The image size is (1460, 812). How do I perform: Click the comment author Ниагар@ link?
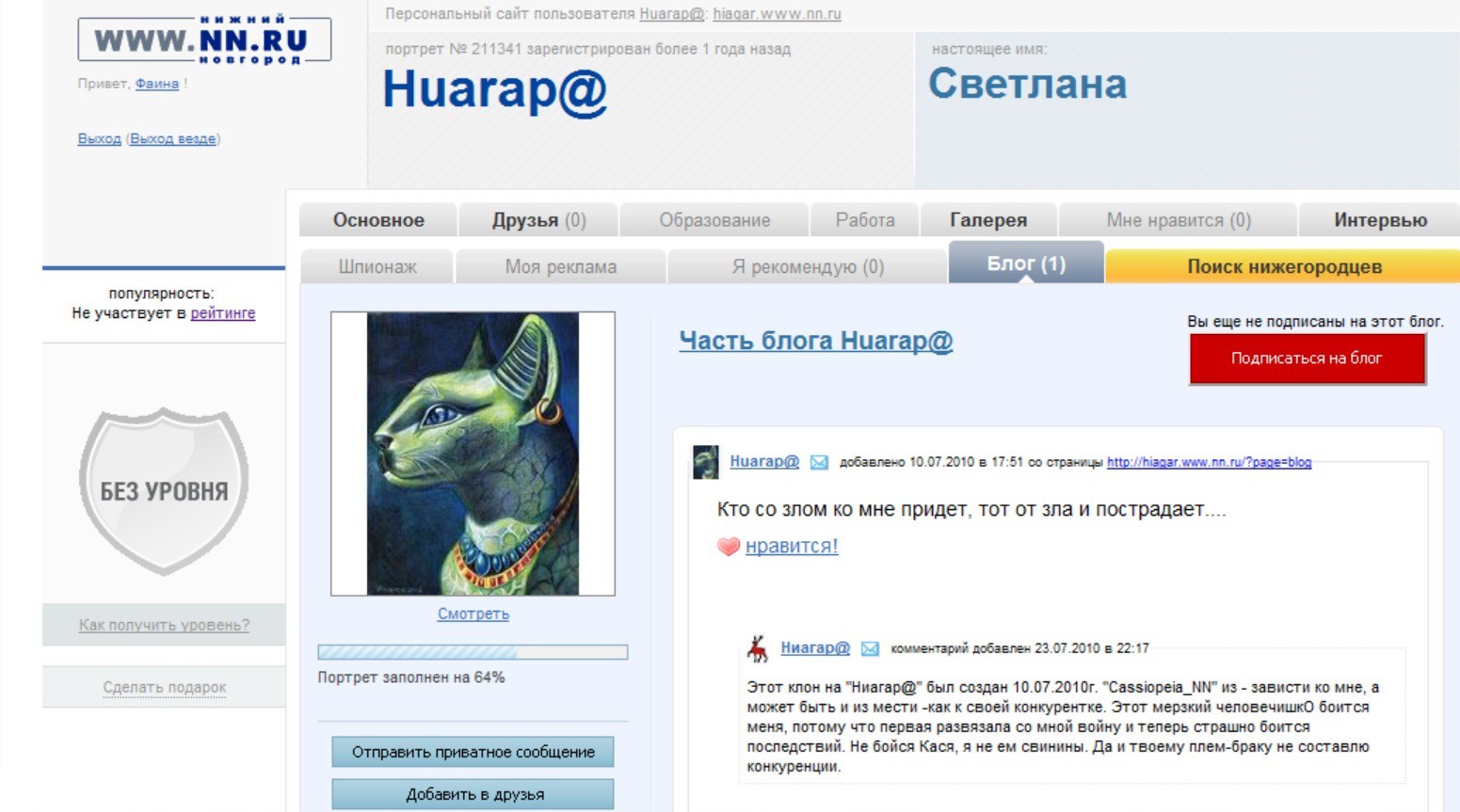click(815, 648)
